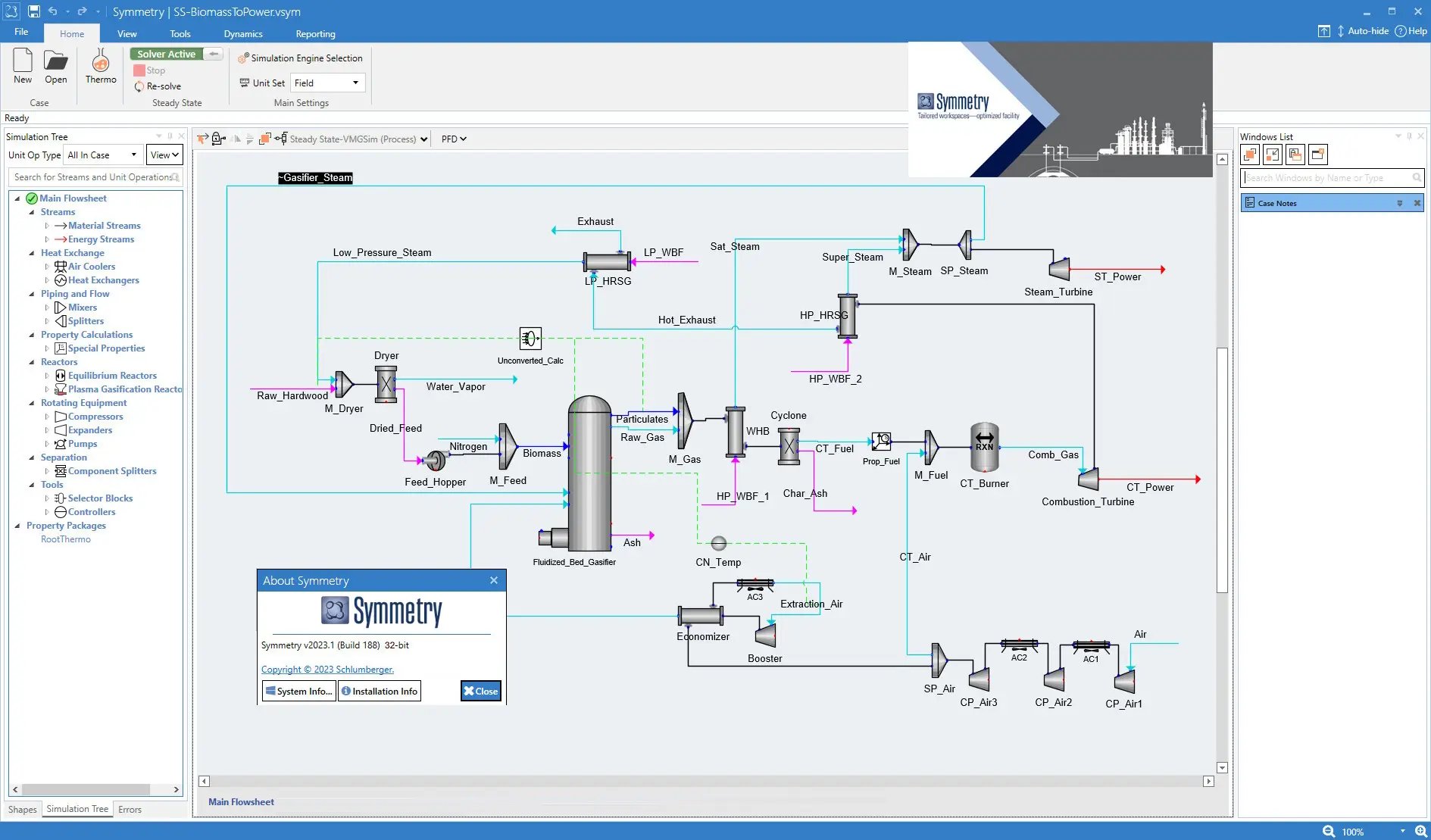Collapse the Rotating Equipment group

[32, 403]
